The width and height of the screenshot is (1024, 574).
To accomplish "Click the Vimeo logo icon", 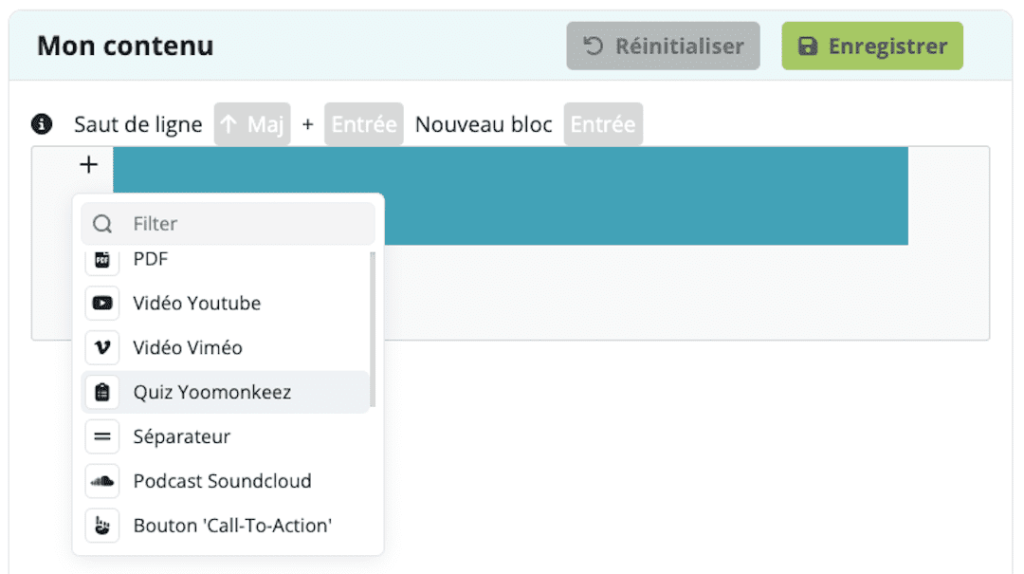I will pyautogui.click(x=103, y=347).
